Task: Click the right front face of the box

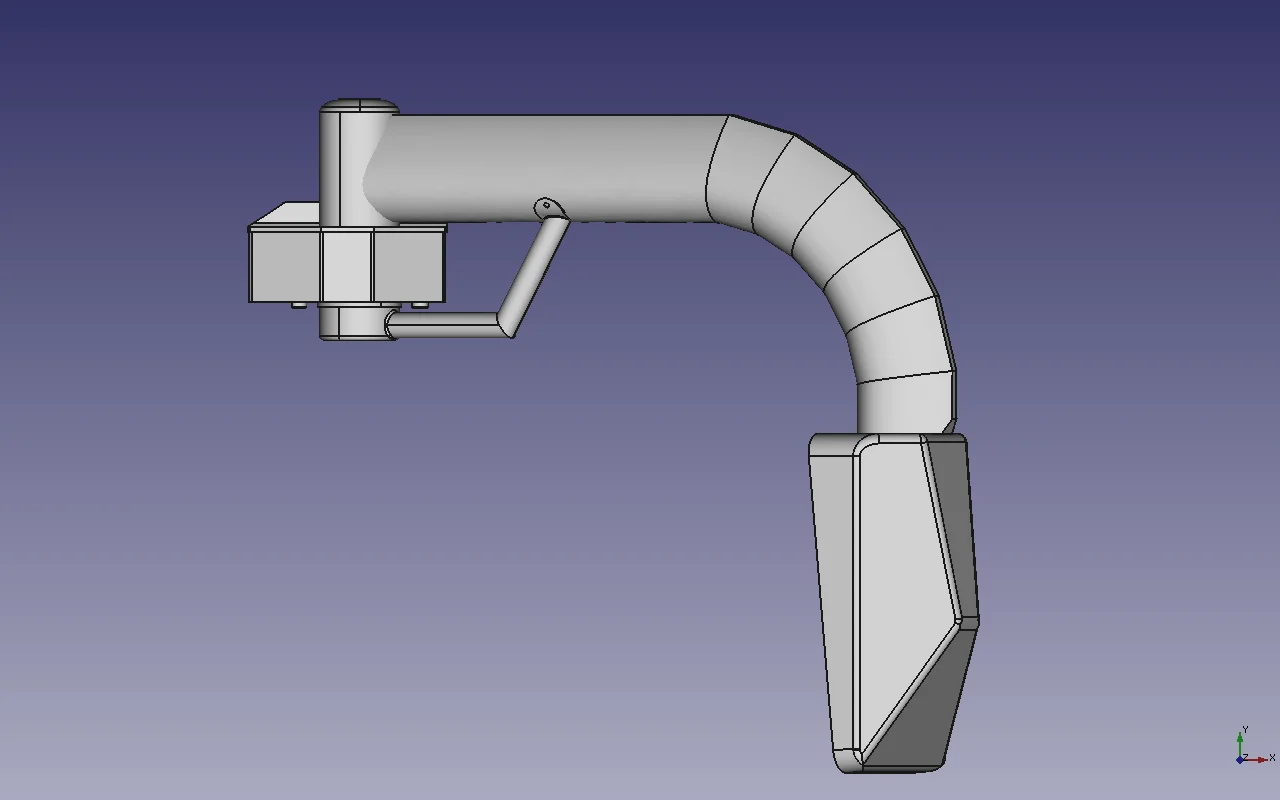Action: click(x=408, y=265)
